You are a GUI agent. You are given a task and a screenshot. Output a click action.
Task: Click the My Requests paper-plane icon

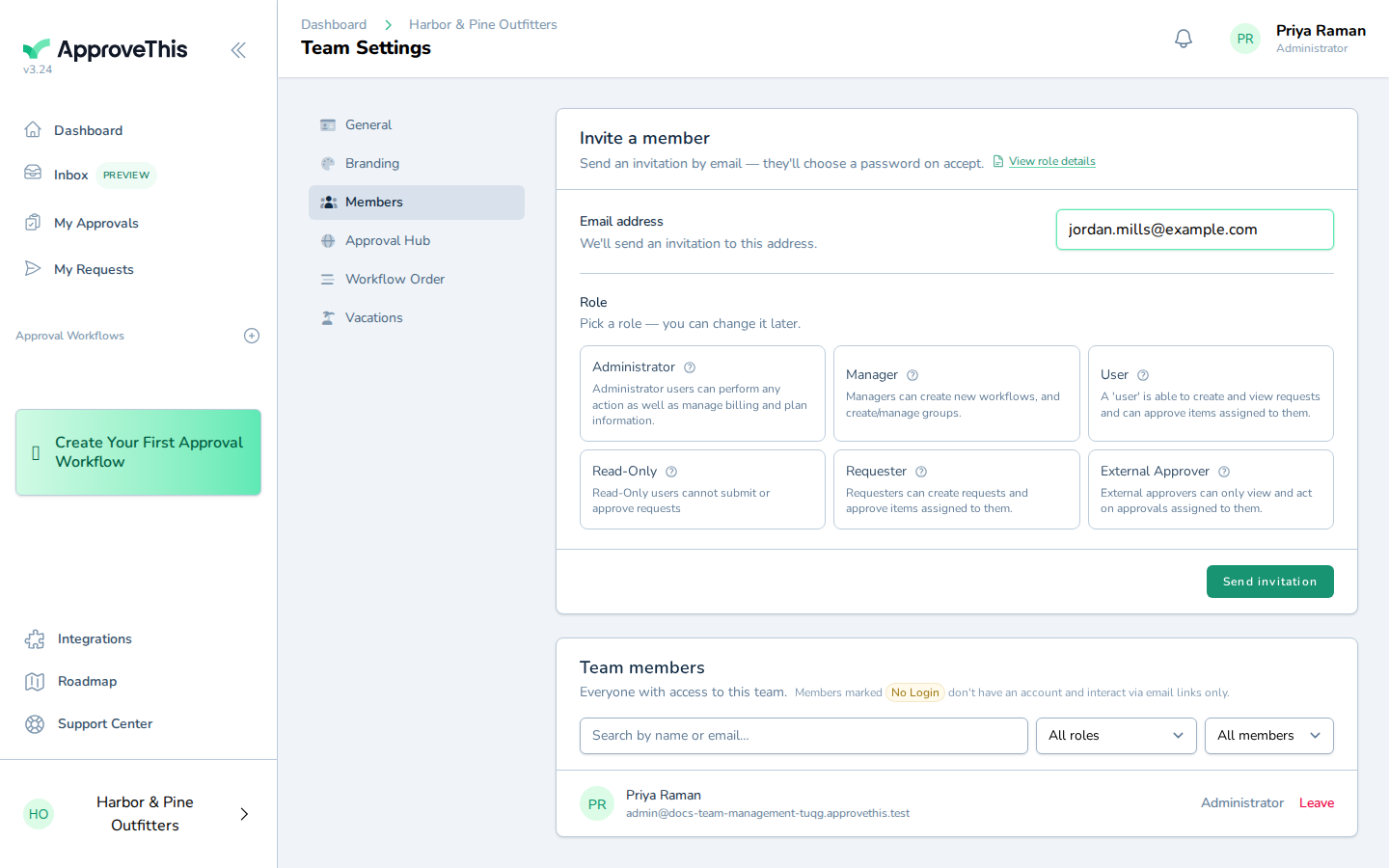(x=33, y=268)
